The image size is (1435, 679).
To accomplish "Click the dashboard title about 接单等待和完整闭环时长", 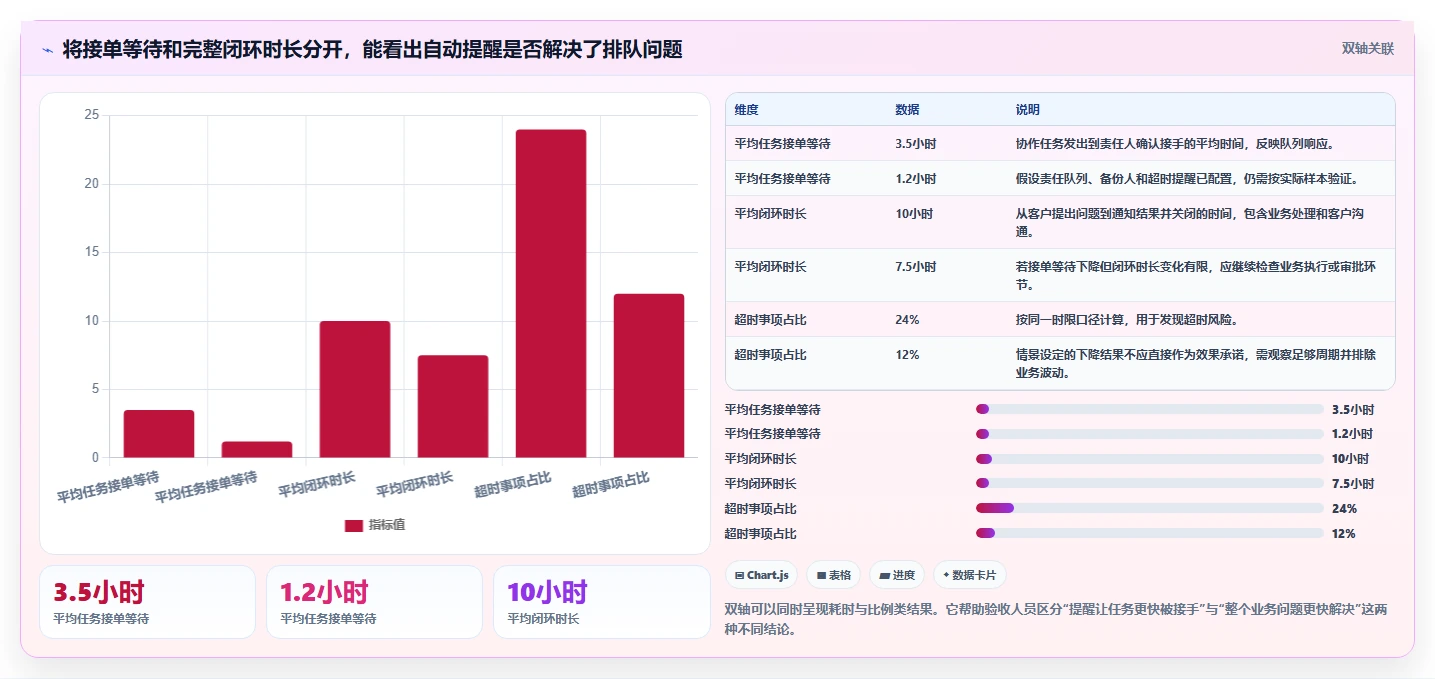I will [372, 50].
